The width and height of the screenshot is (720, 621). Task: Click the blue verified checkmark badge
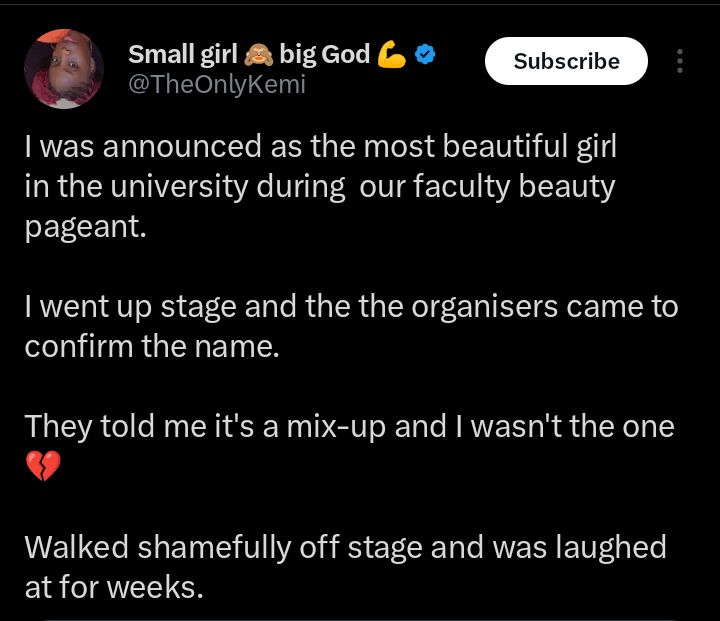click(x=424, y=55)
